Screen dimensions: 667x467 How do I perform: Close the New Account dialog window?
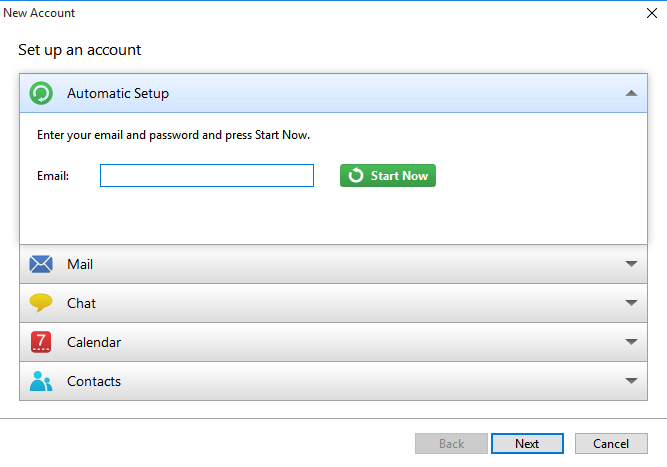pyautogui.click(x=652, y=13)
